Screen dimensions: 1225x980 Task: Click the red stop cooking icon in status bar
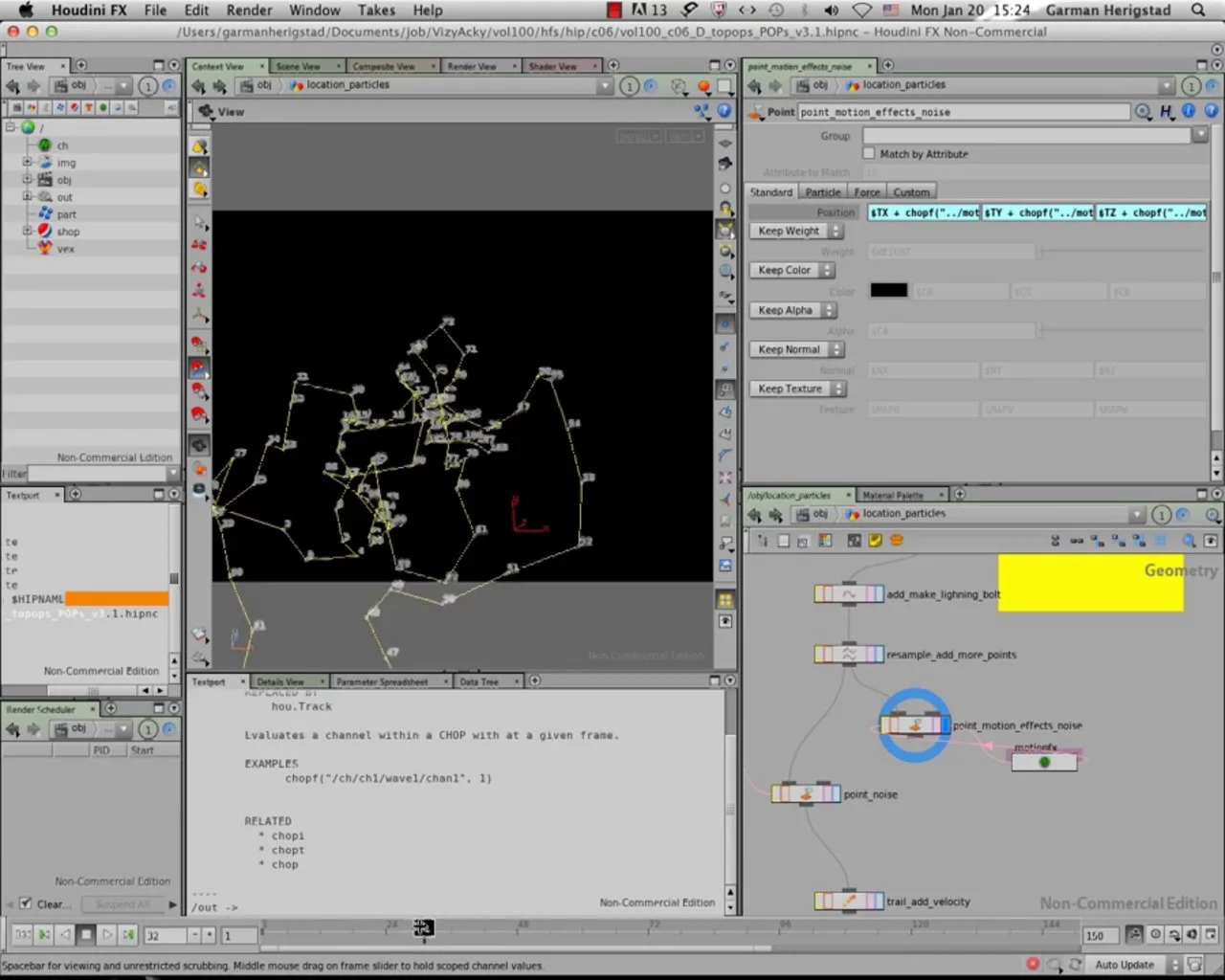tap(1033, 964)
